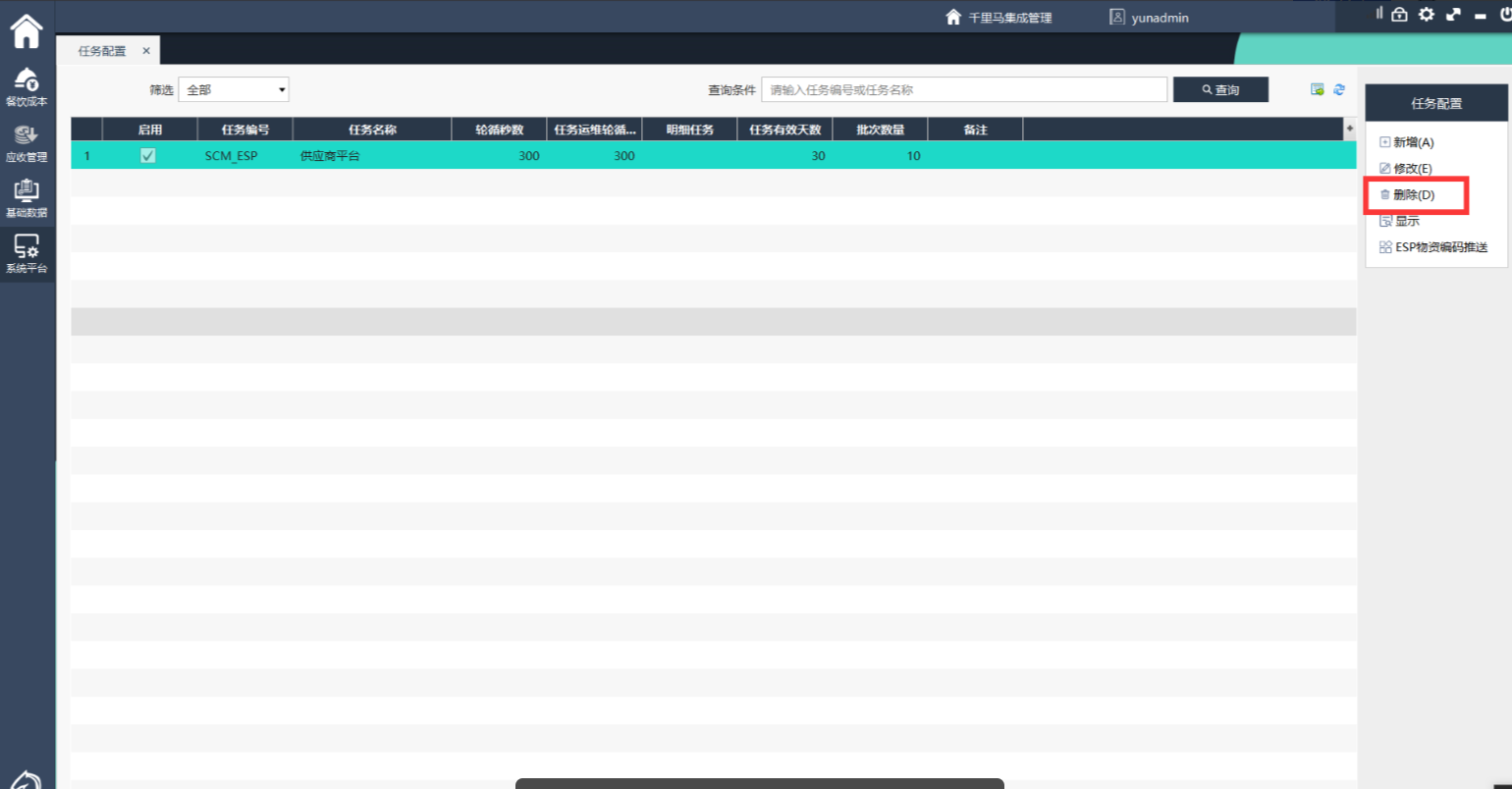Go to home via the house icon
The height and width of the screenshot is (789, 1512).
pos(27,31)
